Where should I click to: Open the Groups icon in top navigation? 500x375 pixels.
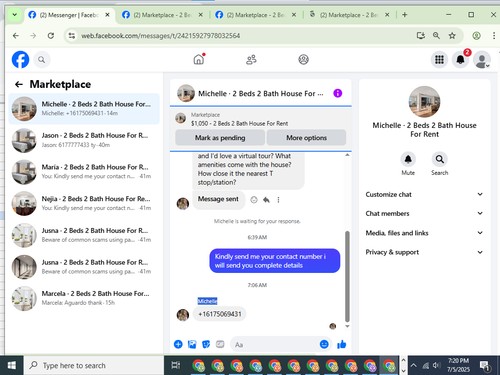tap(303, 60)
